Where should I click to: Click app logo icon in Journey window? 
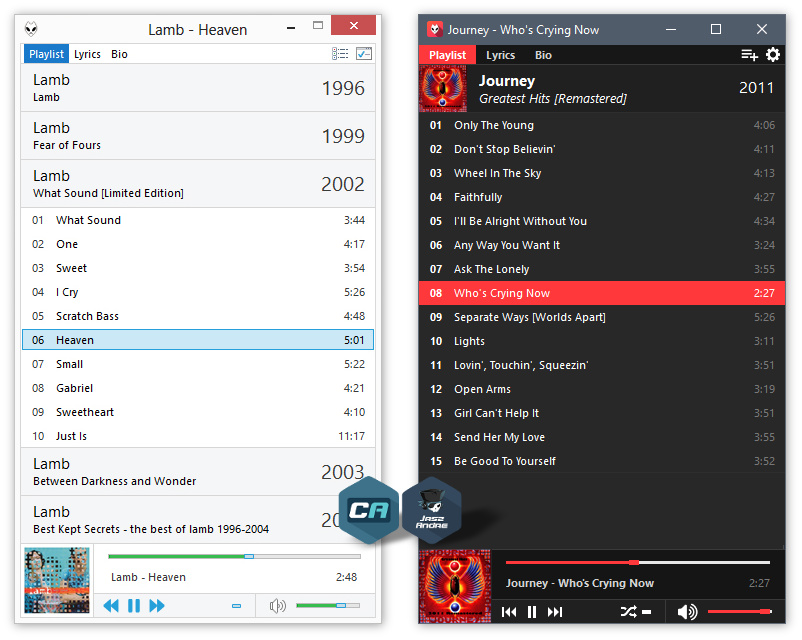click(x=435, y=30)
